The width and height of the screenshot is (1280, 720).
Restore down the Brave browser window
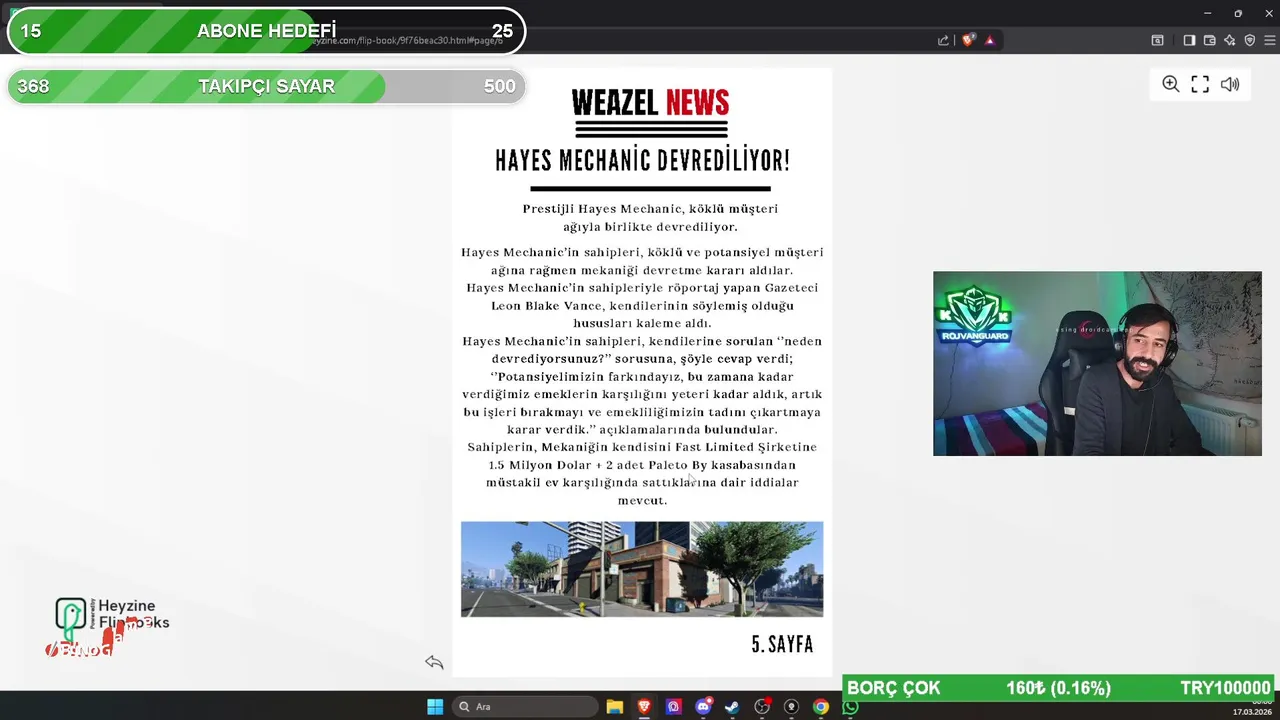tap(1238, 13)
